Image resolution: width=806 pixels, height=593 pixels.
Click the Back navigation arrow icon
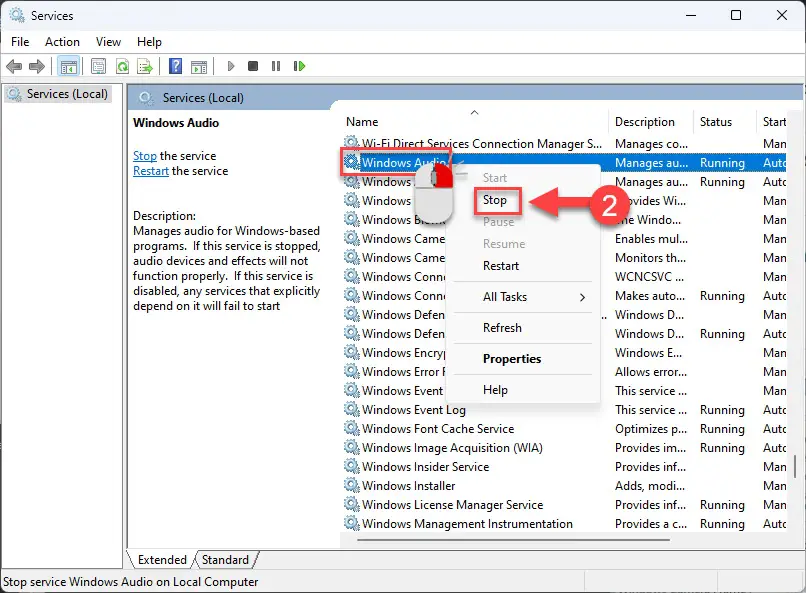tap(14, 66)
